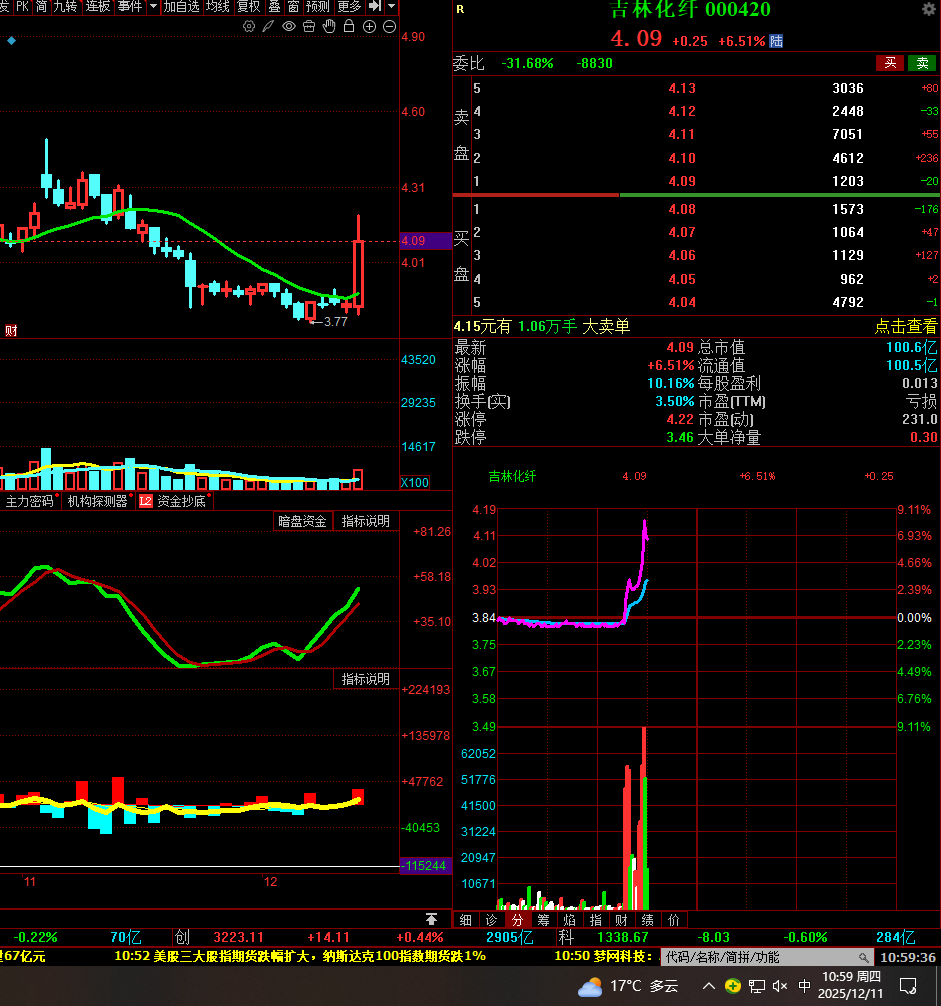Toggle the 九转 indicator
Screen dimensions: 941x1006
click(x=65, y=6)
